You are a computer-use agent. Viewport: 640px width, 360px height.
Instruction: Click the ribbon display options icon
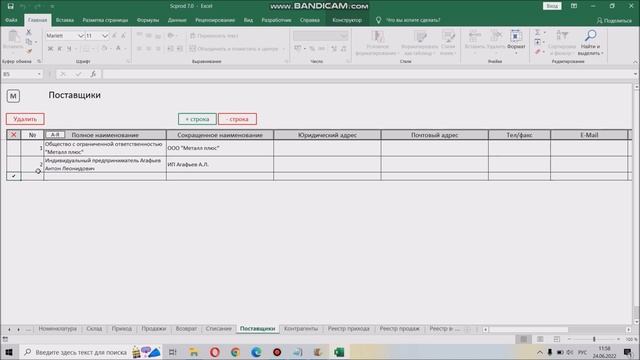click(x=574, y=6)
